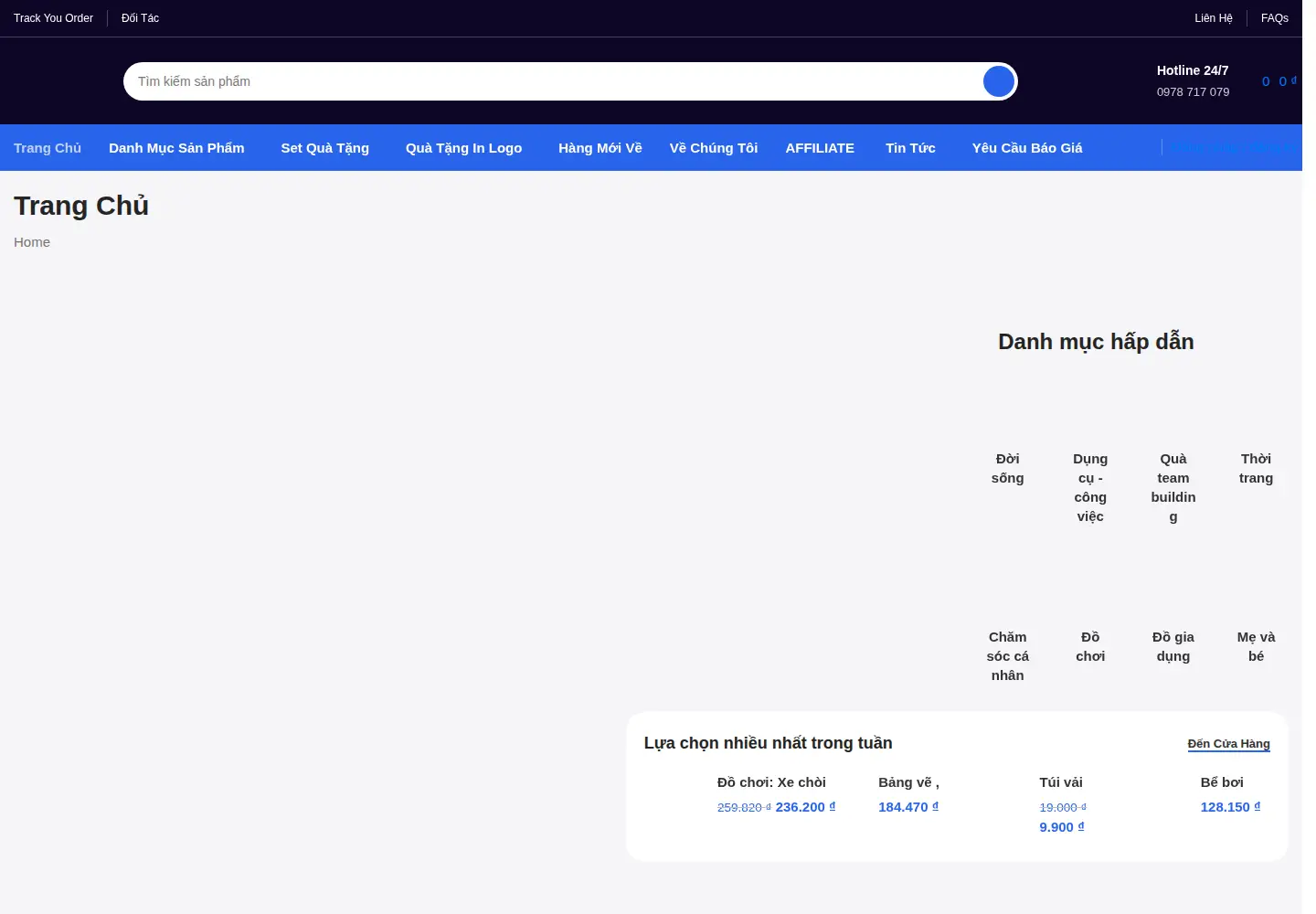
Task: Open the Chăm sóc cá nhân category
Action: click(1007, 656)
